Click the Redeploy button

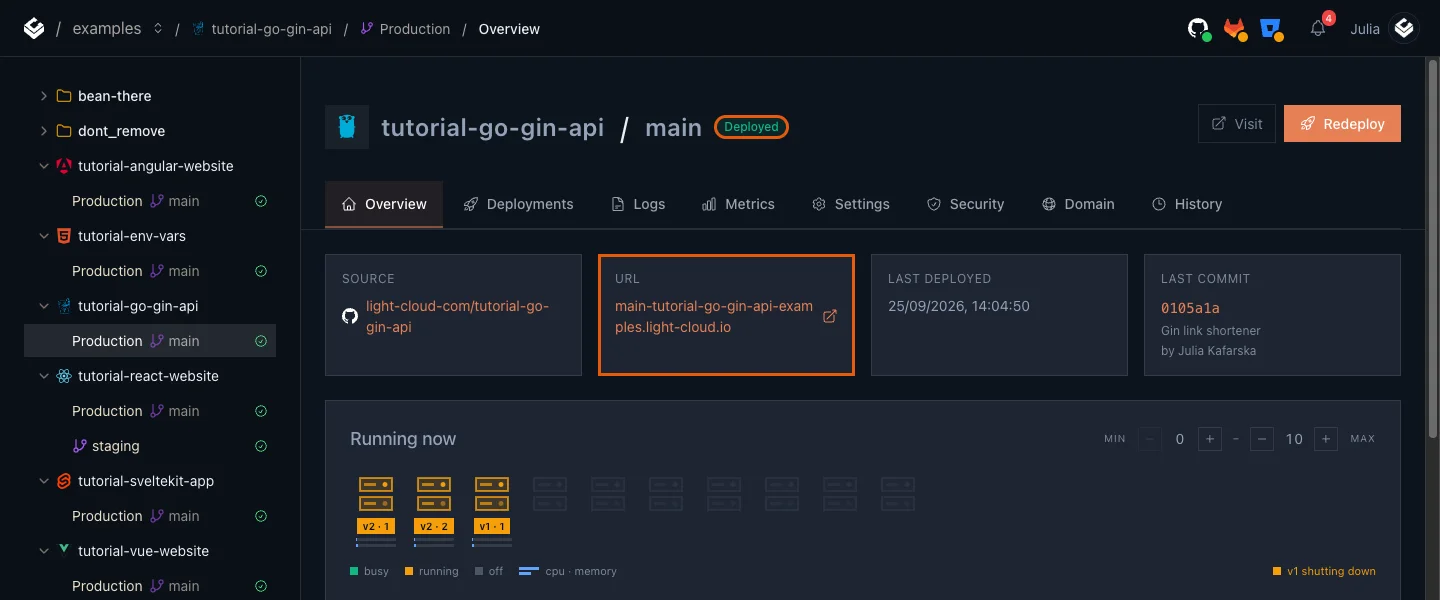pyautogui.click(x=1342, y=124)
